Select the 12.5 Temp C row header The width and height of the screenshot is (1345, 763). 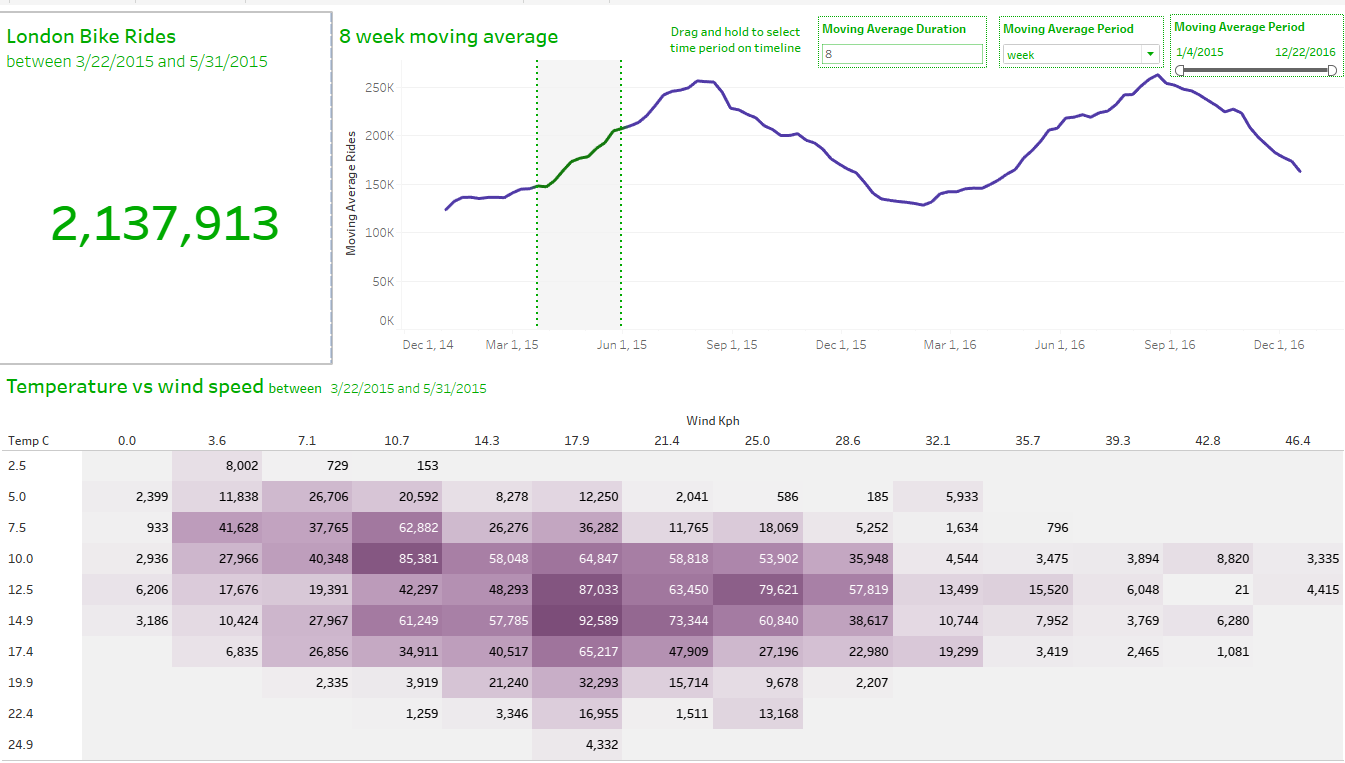20,590
